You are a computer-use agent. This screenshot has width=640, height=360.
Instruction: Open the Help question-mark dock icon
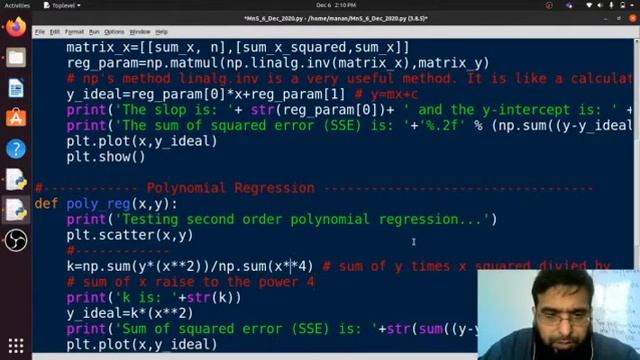pyautogui.click(x=16, y=149)
